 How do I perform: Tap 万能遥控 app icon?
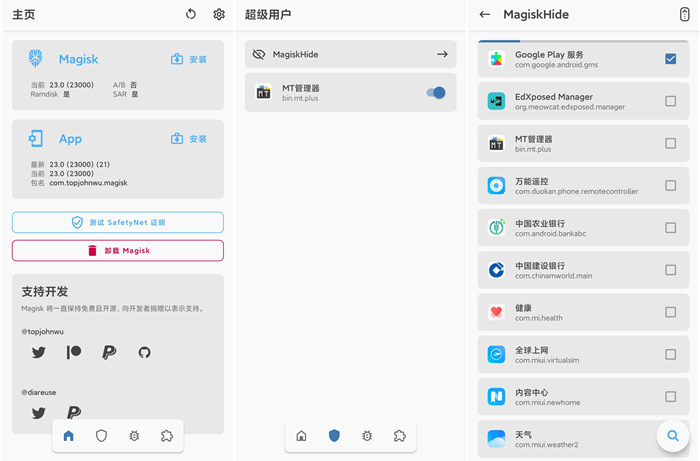click(496, 185)
